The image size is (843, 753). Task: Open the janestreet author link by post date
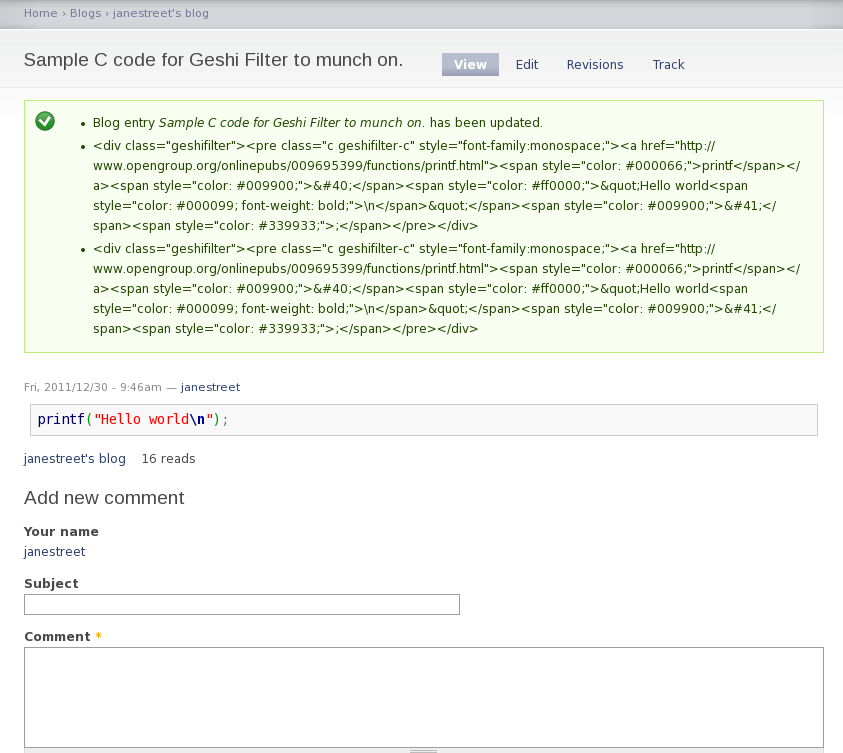pos(210,387)
